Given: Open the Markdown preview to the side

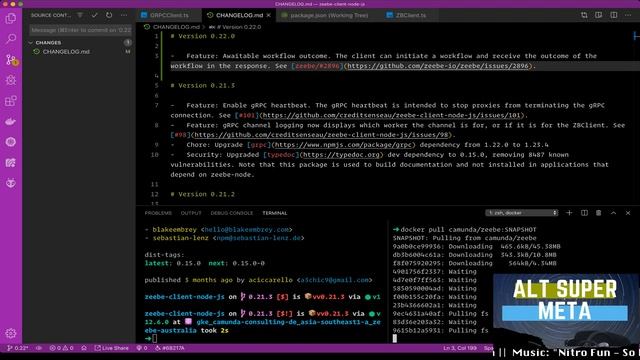Looking at the screenshot, I should 598,15.
